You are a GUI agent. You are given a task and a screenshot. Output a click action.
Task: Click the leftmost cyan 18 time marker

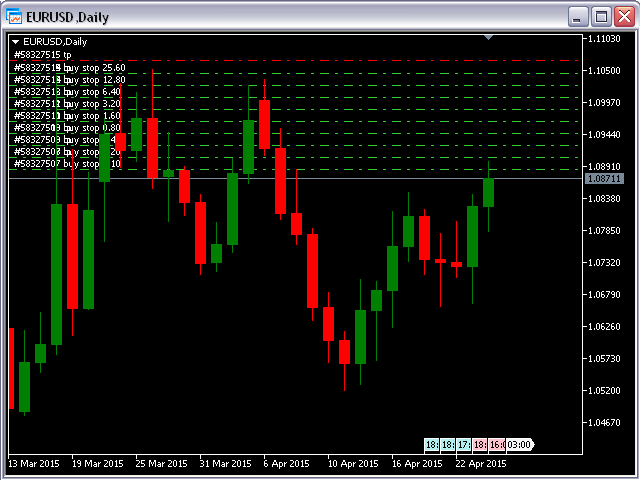(431, 444)
